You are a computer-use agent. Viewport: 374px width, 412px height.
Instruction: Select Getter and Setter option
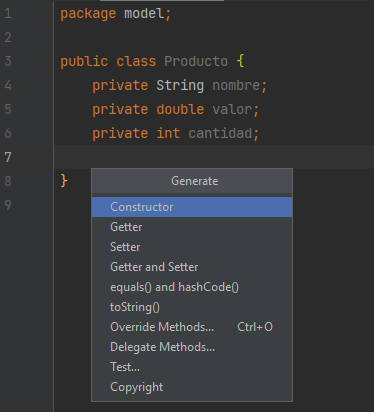[192, 267]
